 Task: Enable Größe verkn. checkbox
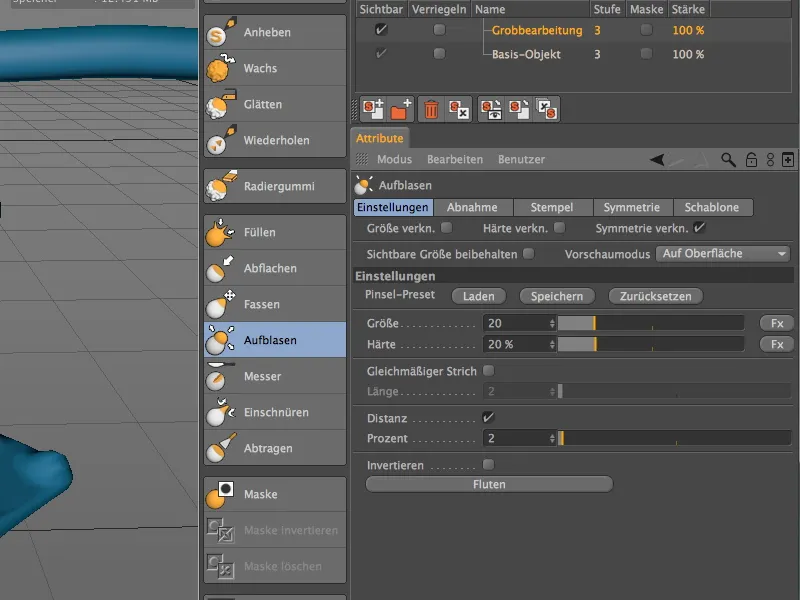point(446,228)
